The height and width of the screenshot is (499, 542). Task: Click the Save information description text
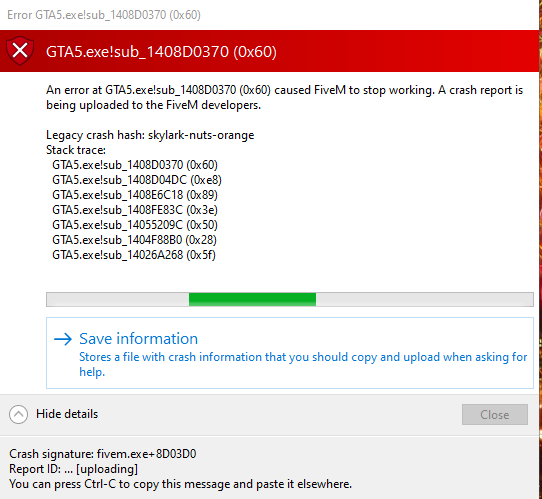tap(303, 364)
